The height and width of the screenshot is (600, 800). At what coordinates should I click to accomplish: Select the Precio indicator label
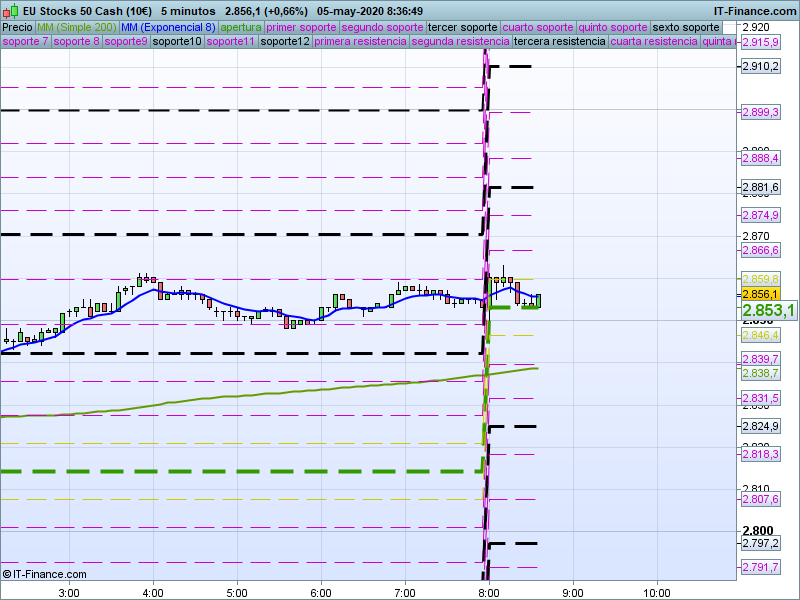(x=17, y=28)
